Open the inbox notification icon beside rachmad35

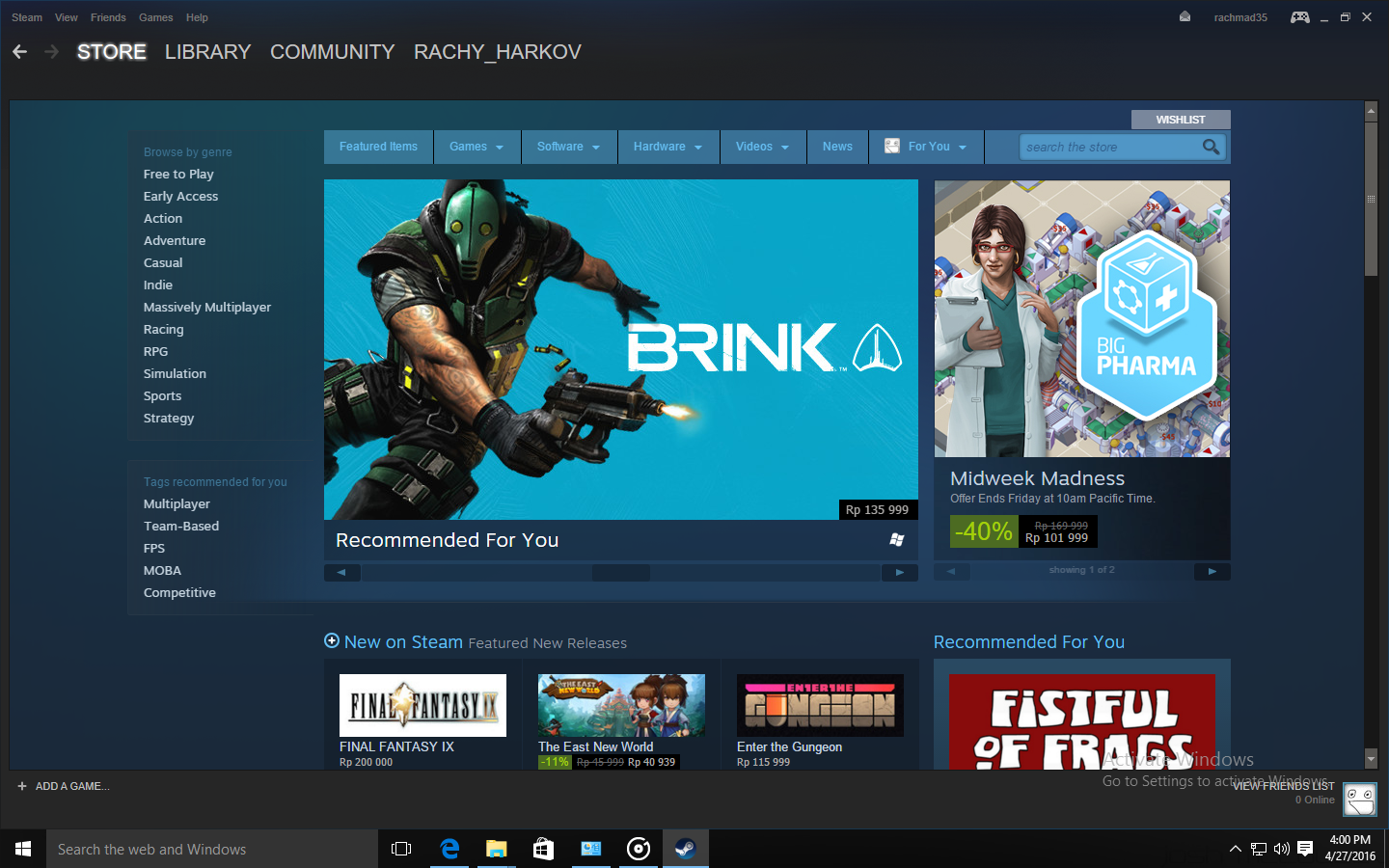point(1185,17)
